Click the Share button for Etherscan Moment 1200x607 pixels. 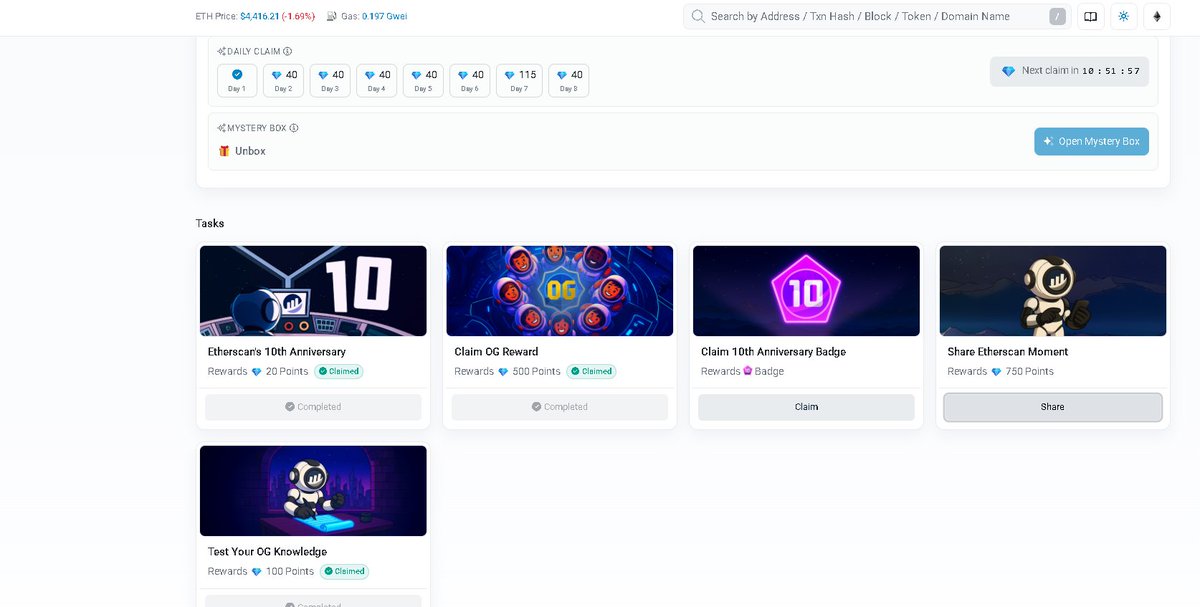tap(1053, 407)
